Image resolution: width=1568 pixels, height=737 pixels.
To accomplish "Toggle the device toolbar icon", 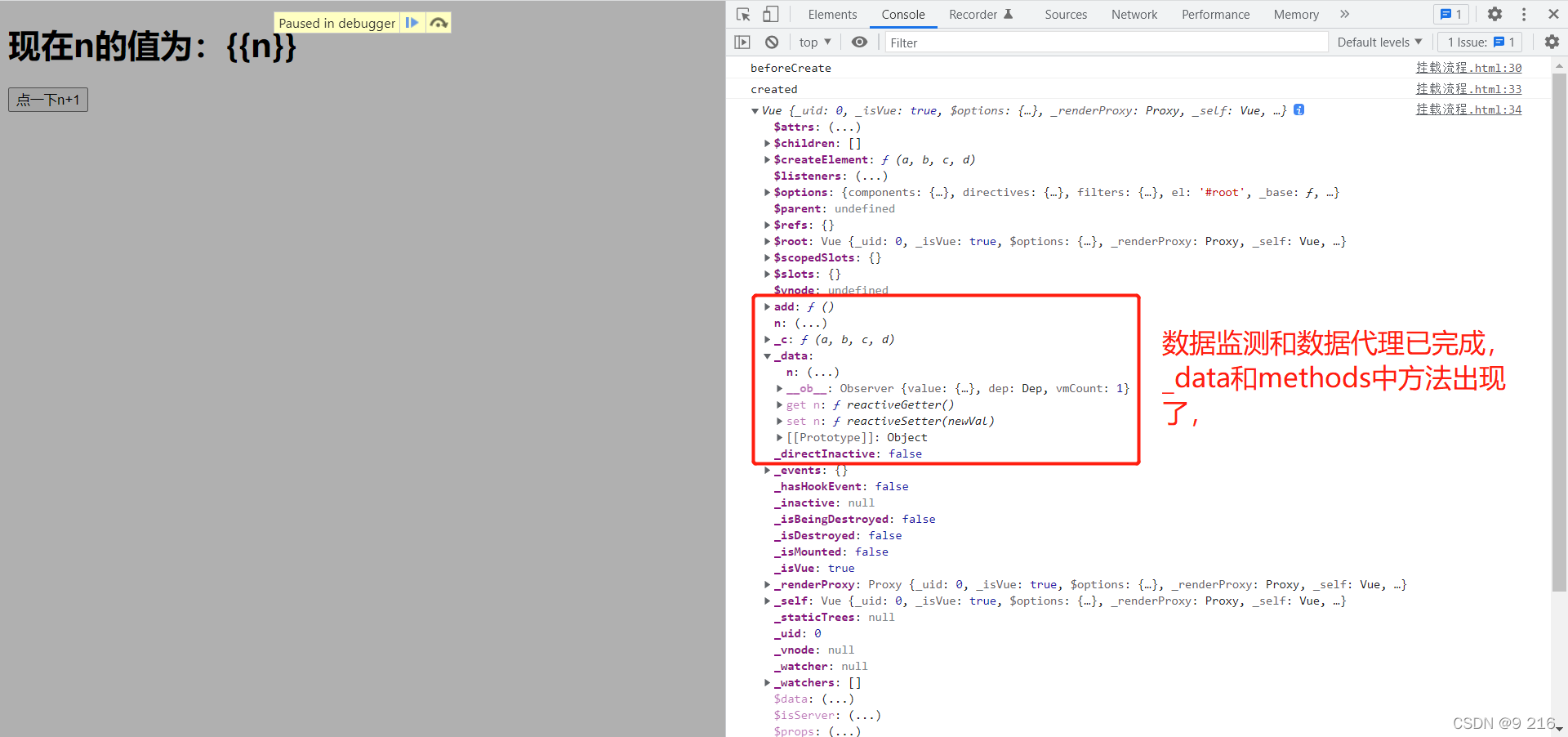I will pyautogui.click(x=771, y=15).
